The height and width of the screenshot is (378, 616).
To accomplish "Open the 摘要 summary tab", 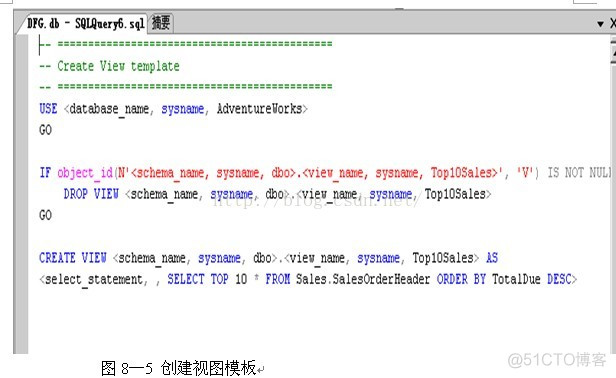I will (x=161, y=23).
